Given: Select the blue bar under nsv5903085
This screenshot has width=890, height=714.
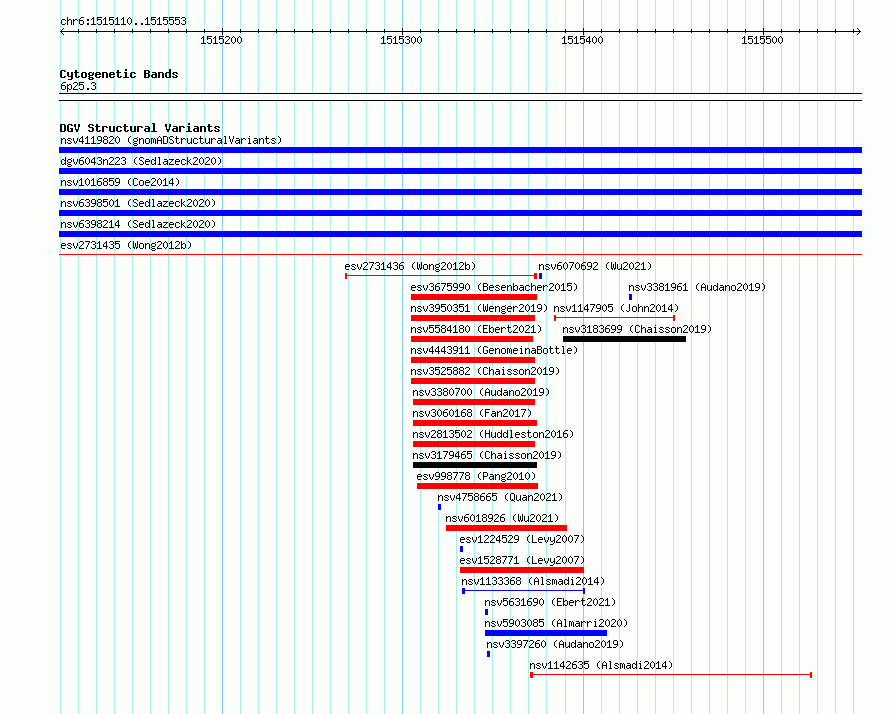Looking at the screenshot, I should point(546,633).
